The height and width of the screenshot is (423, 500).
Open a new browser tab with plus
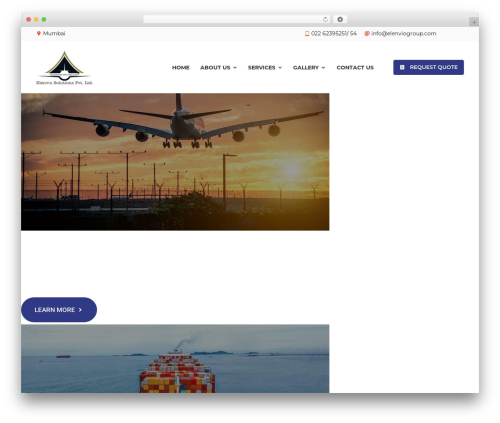[x=474, y=22]
